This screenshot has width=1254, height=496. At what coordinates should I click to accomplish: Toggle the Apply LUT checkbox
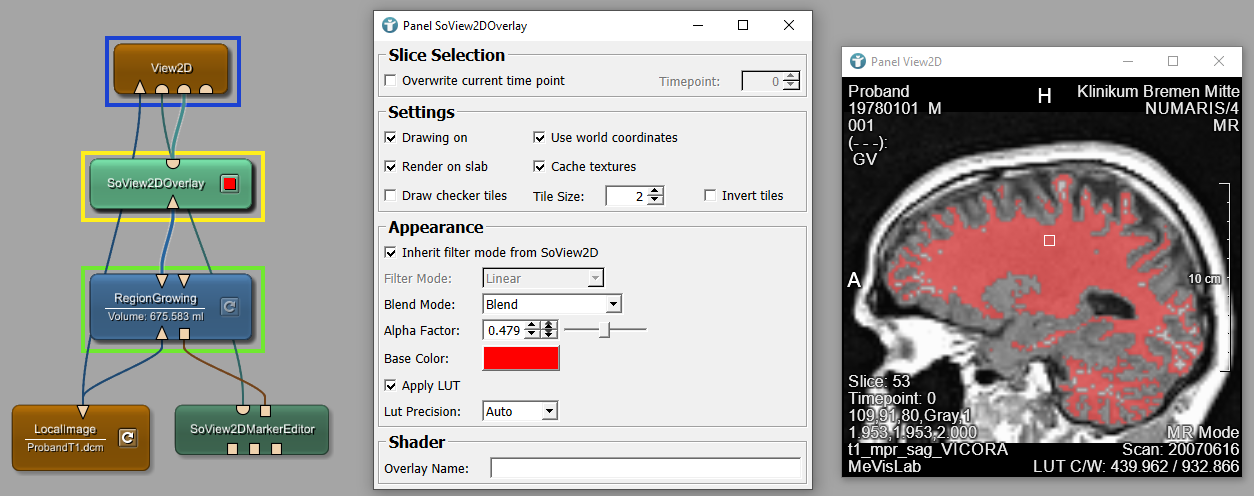[x=391, y=386]
